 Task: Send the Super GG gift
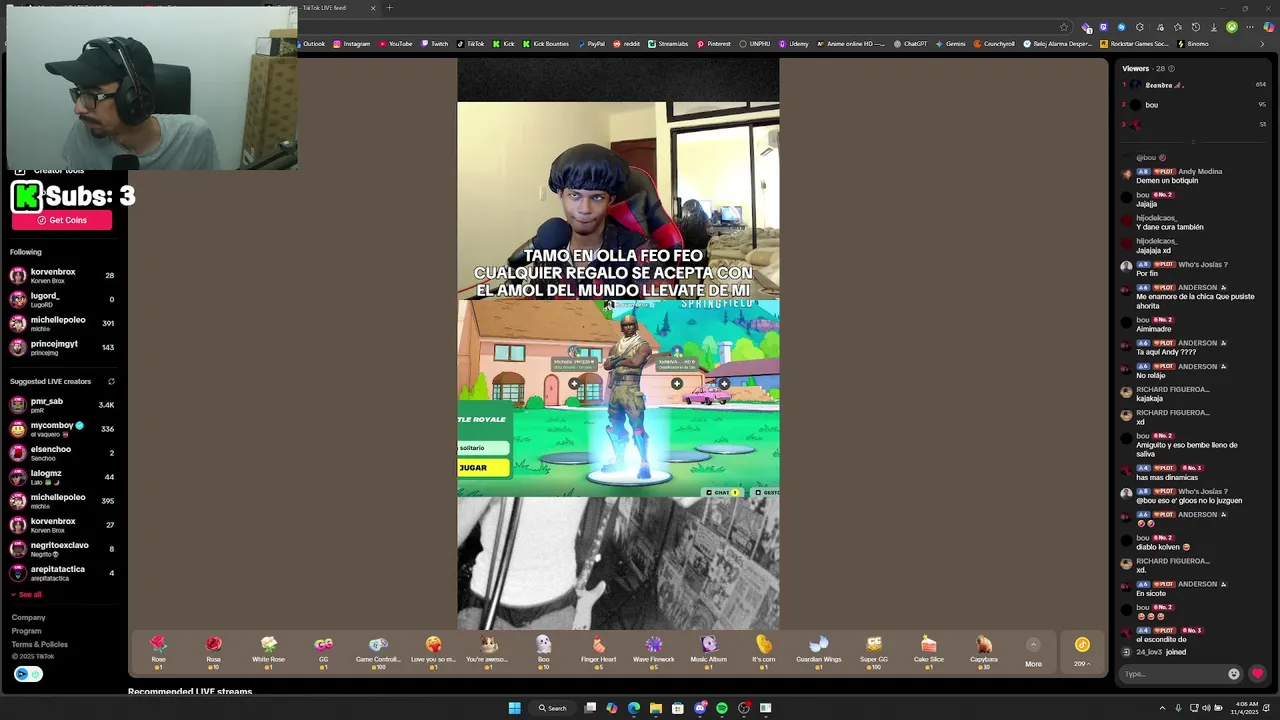coord(873,651)
